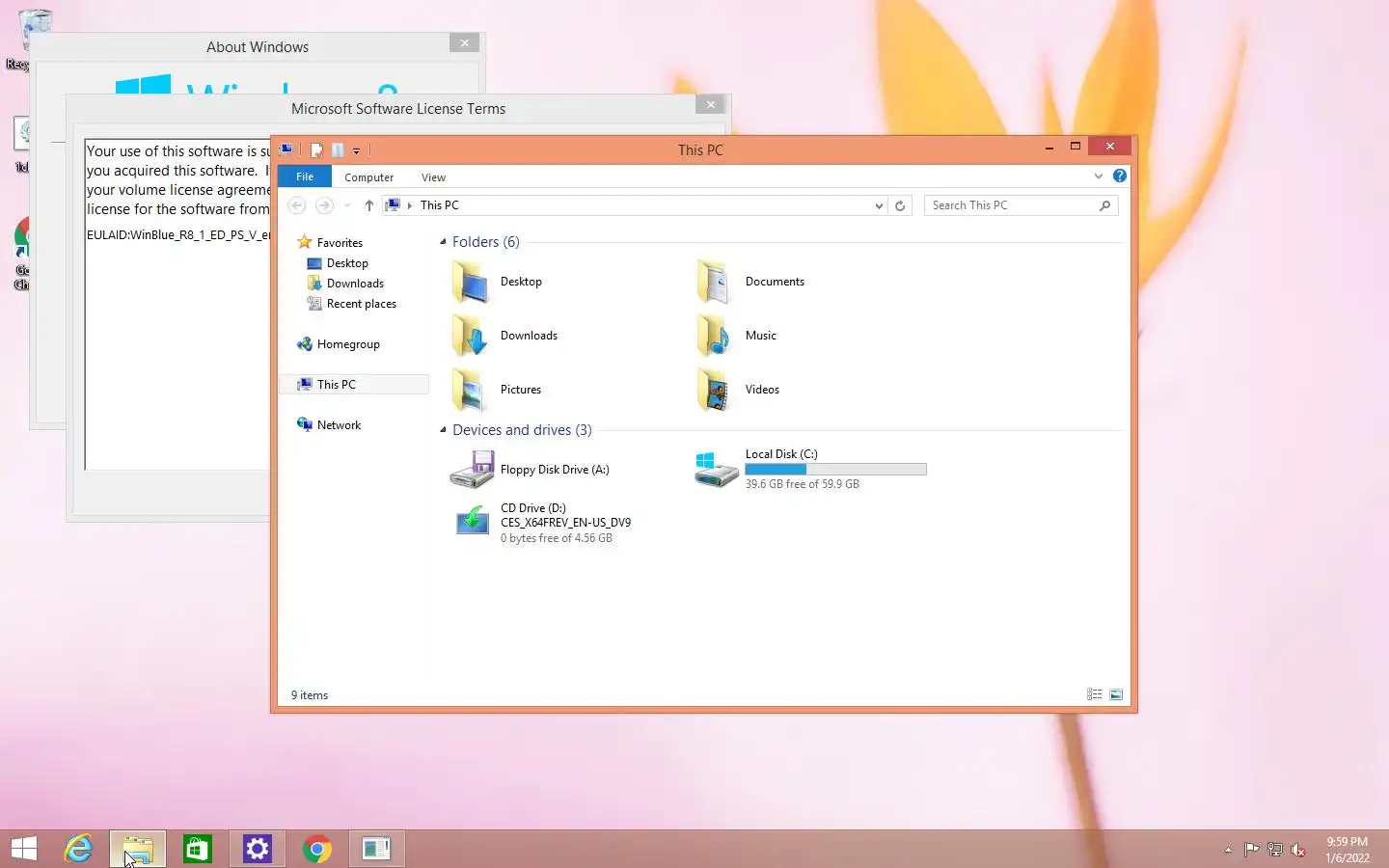1389x868 pixels.
Task: Open the File menu tab
Action: pyautogui.click(x=305, y=176)
